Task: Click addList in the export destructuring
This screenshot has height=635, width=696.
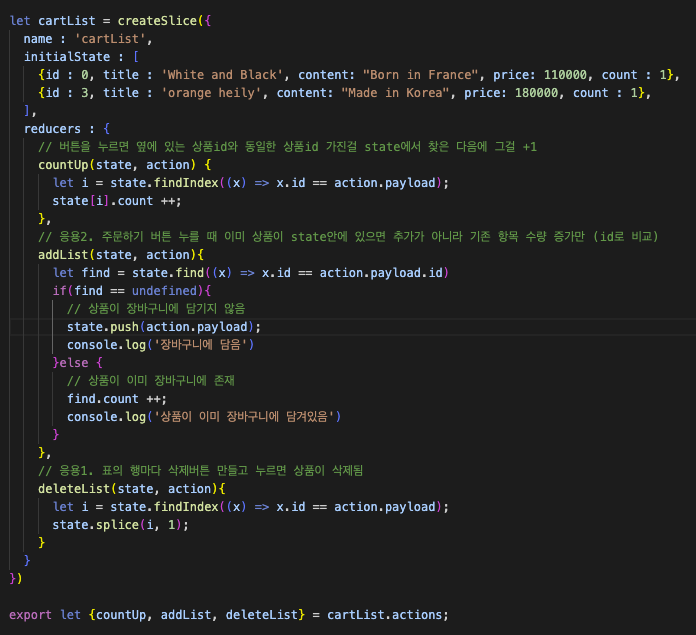Action: click(186, 615)
